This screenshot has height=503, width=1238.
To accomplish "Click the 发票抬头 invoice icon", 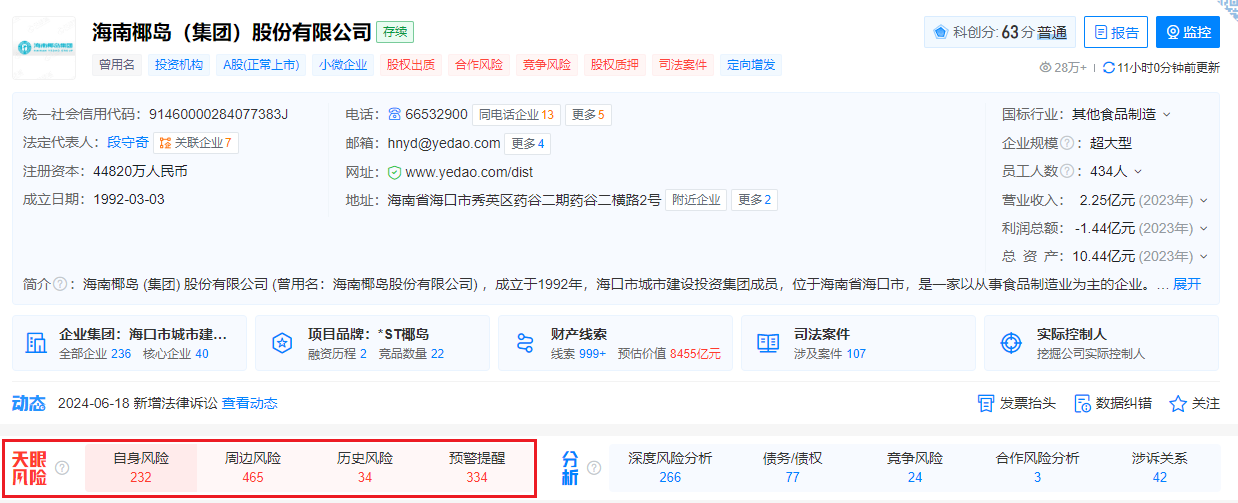I will pyautogui.click(x=985, y=403).
